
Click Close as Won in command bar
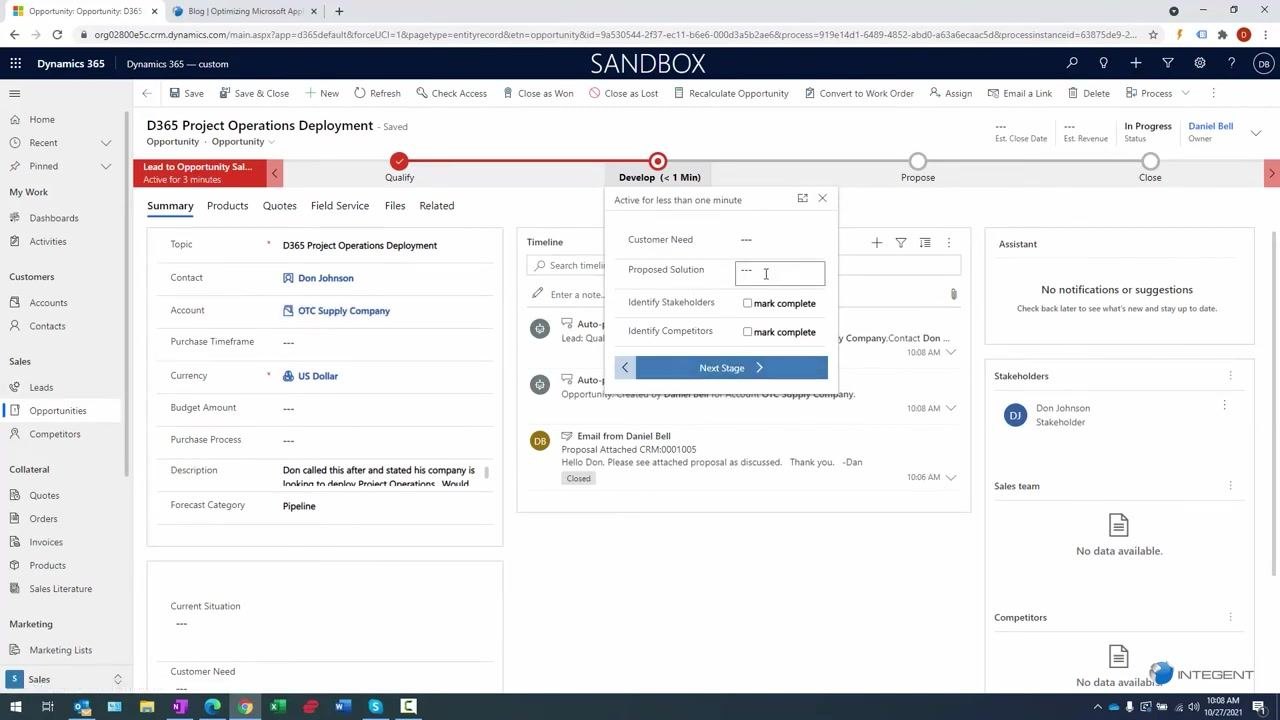click(x=537, y=93)
